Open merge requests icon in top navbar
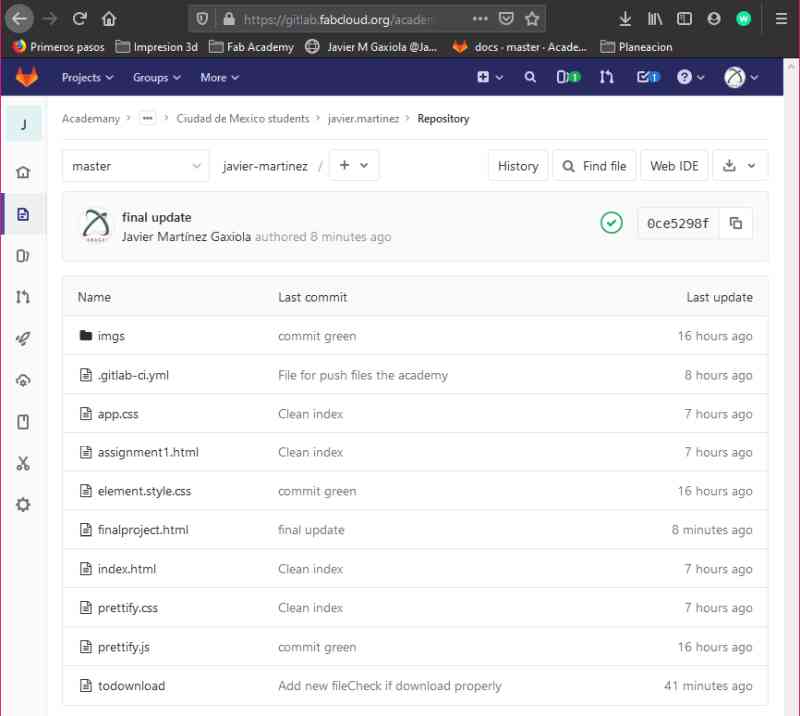This screenshot has width=800, height=716. click(607, 77)
